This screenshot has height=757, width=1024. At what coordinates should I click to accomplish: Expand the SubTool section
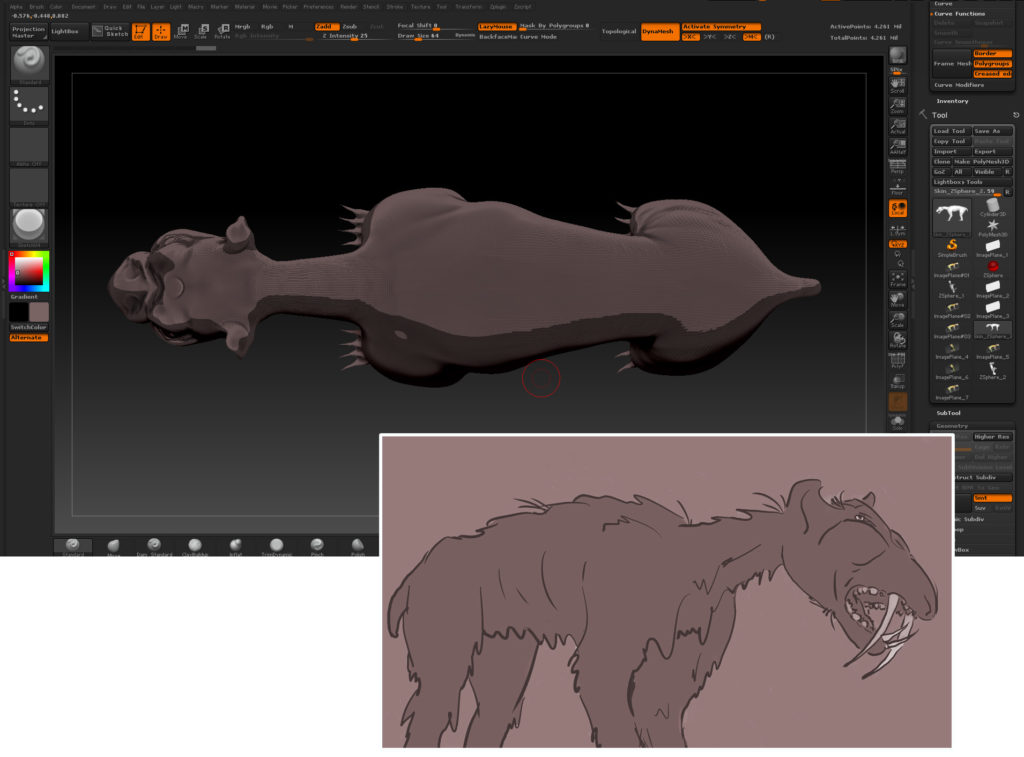[948, 412]
